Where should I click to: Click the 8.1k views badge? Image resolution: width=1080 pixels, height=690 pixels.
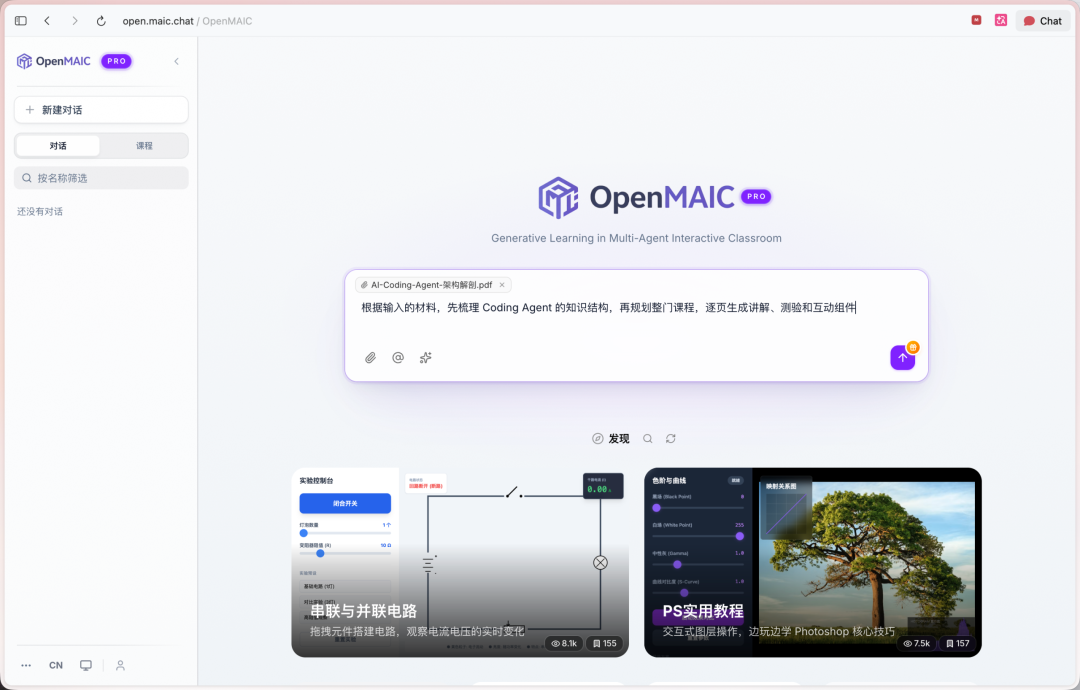[x=564, y=643]
